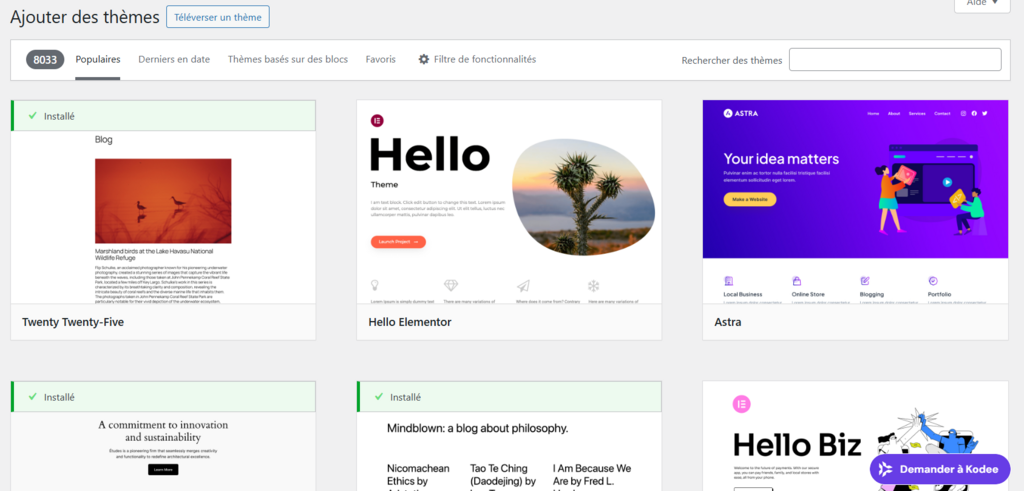Viewport: 1024px width, 491px height.
Task: Click the paper plane icon in Hello preview
Action: point(522,286)
